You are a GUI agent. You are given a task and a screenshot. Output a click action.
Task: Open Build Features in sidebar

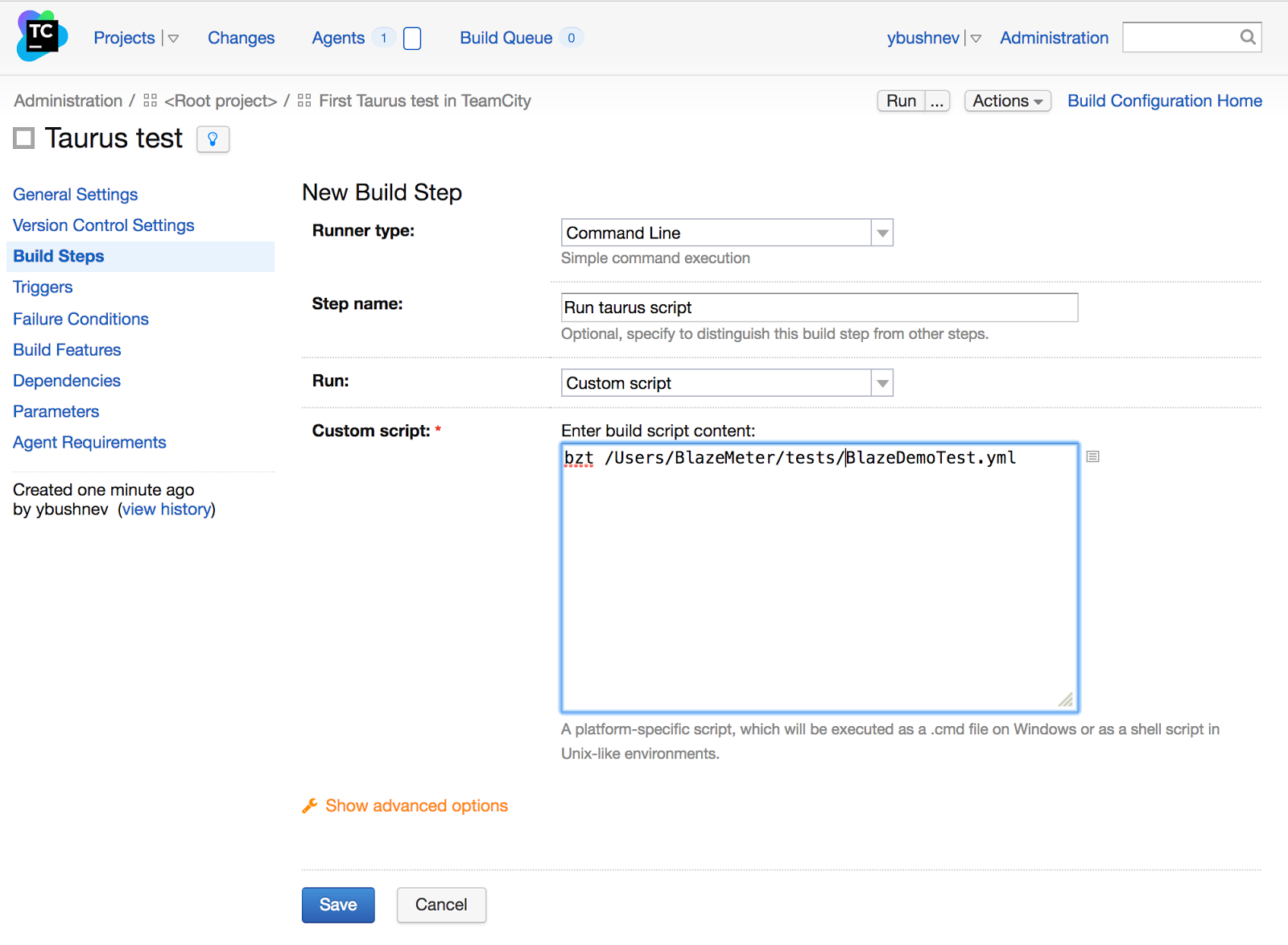[x=67, y=350]
